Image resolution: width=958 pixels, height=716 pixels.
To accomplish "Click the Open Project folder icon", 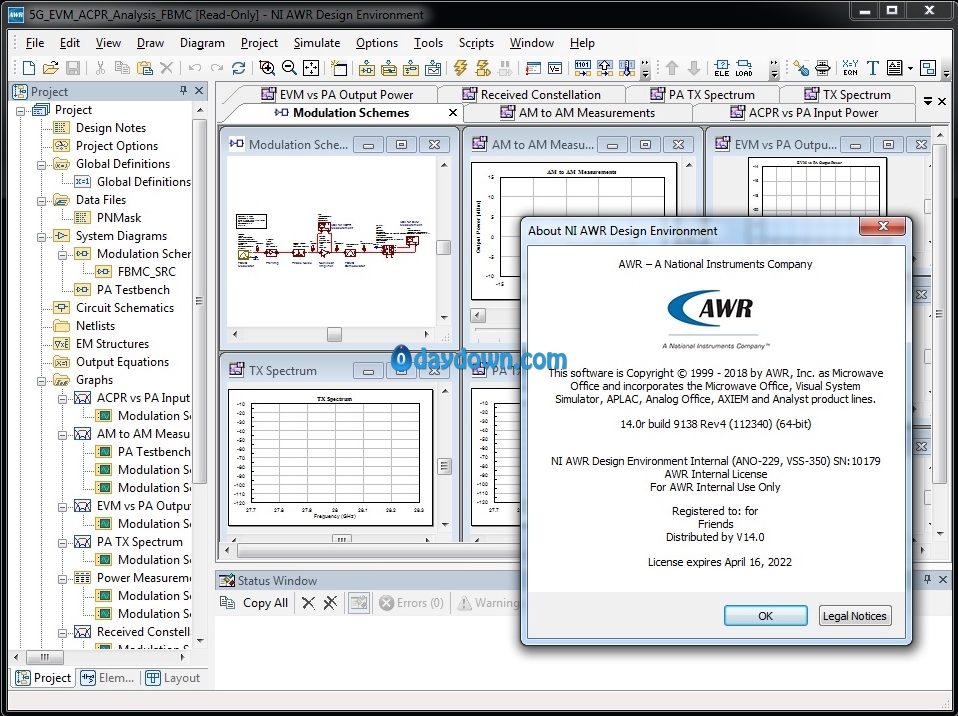I will coord(51,68).
